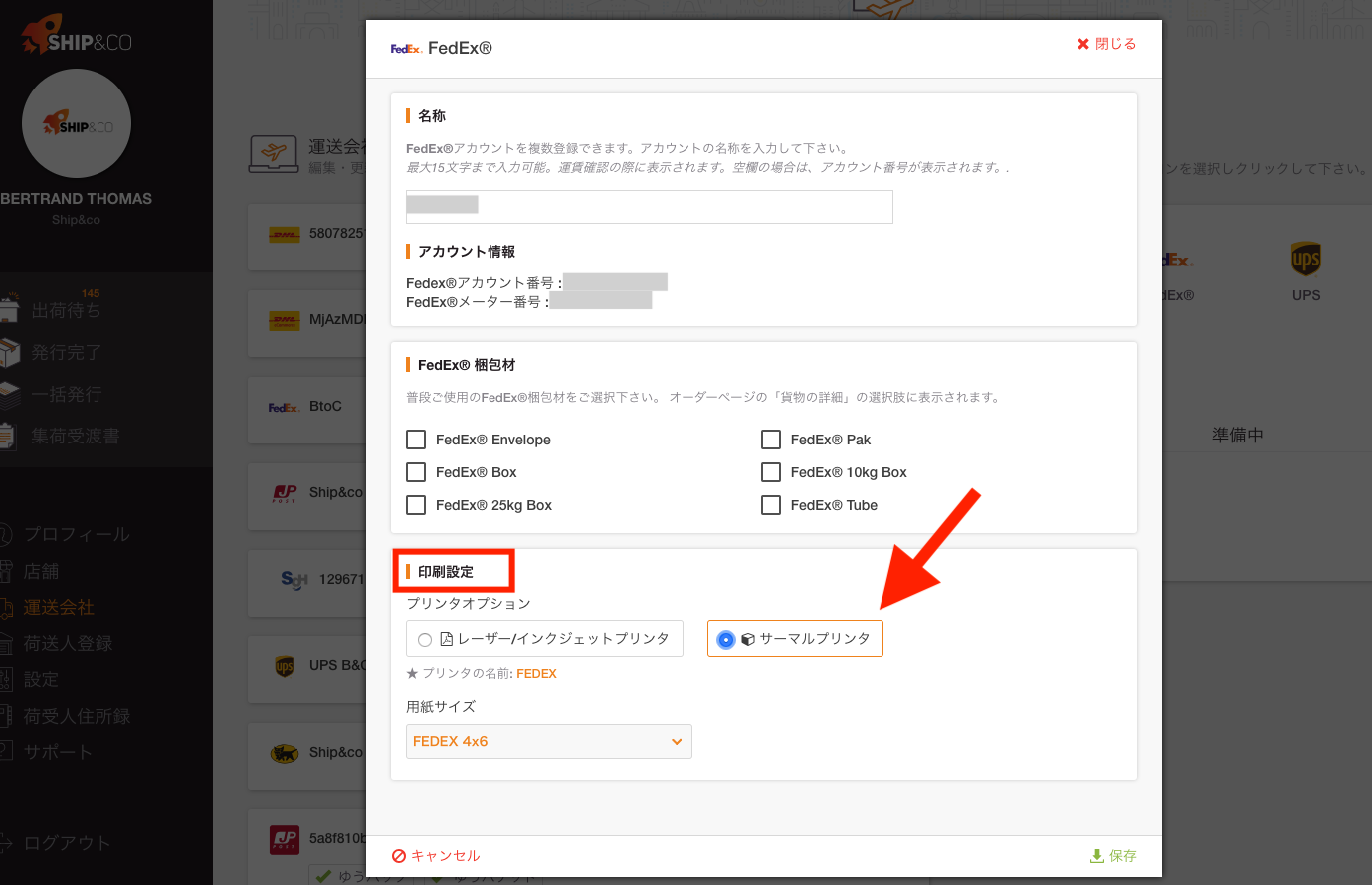Image resolution: width=1372 pixels, height=885 pixels.
Task: Open 荷受人住所録 in the sidebar
Action: tap(77, 716)
